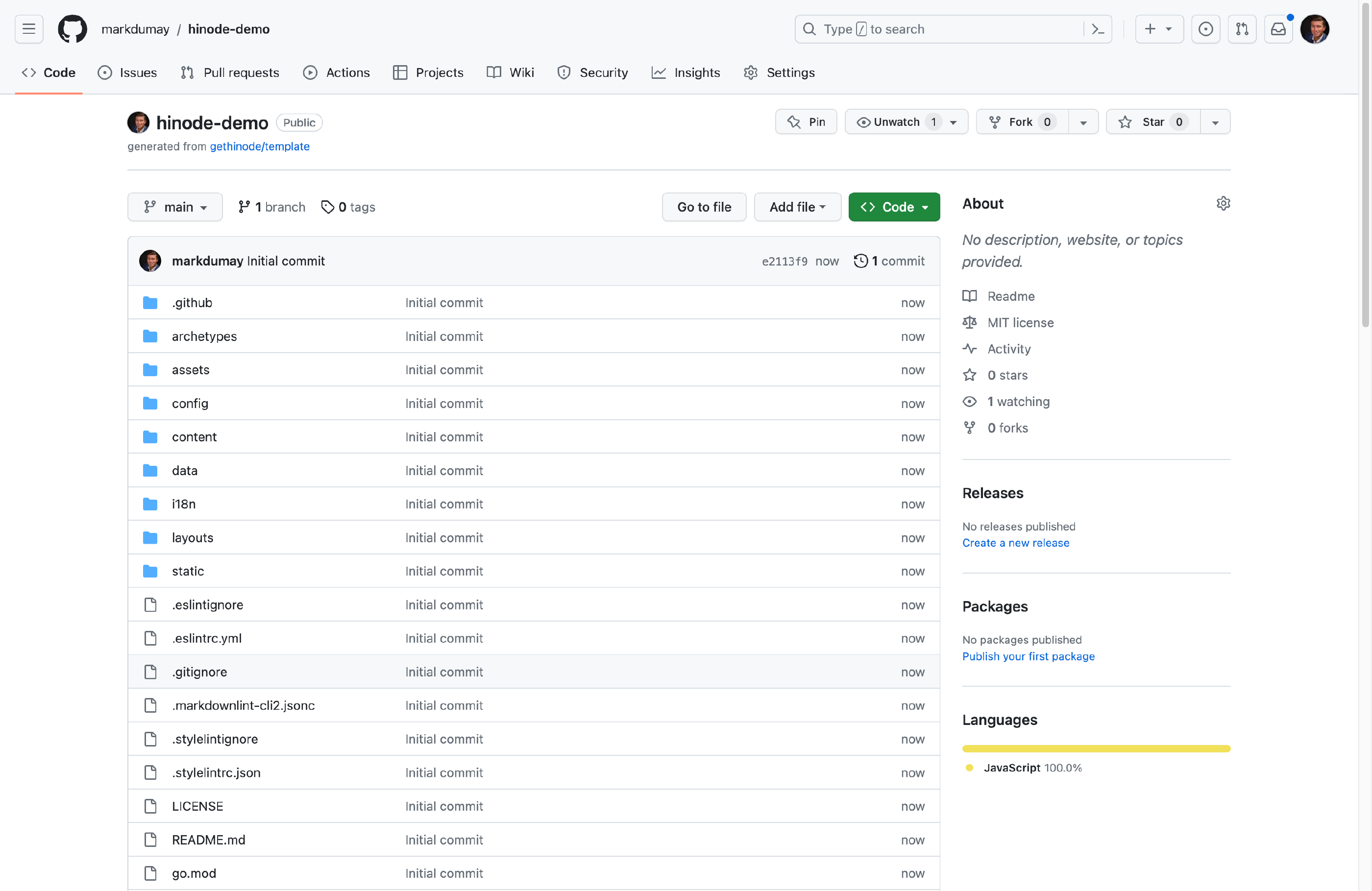Toggle the Star button for repository

[x=1152, y=122]
